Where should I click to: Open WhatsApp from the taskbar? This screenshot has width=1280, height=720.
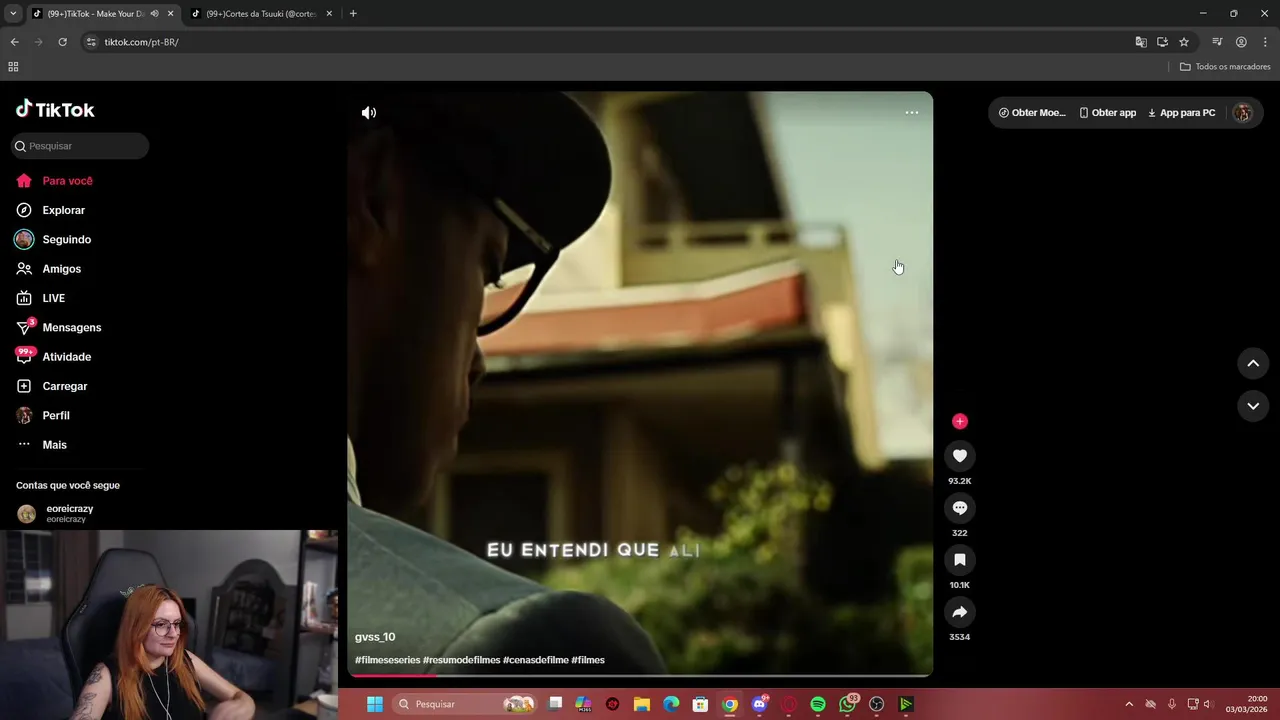point(848,704)
